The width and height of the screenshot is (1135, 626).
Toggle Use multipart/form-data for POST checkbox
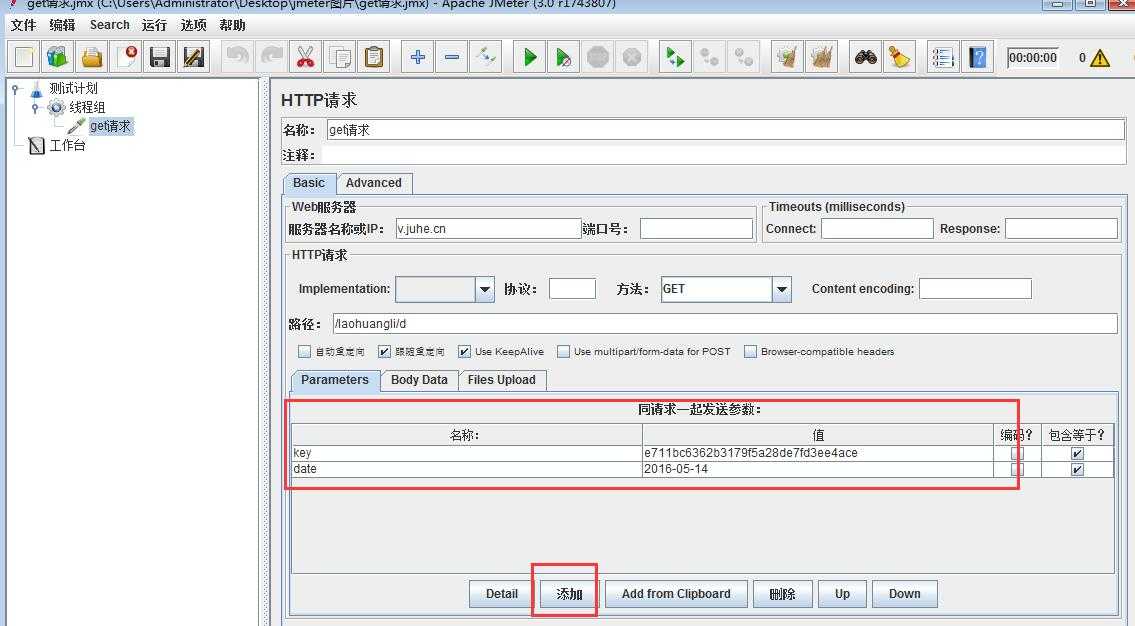tap(563, 352)
